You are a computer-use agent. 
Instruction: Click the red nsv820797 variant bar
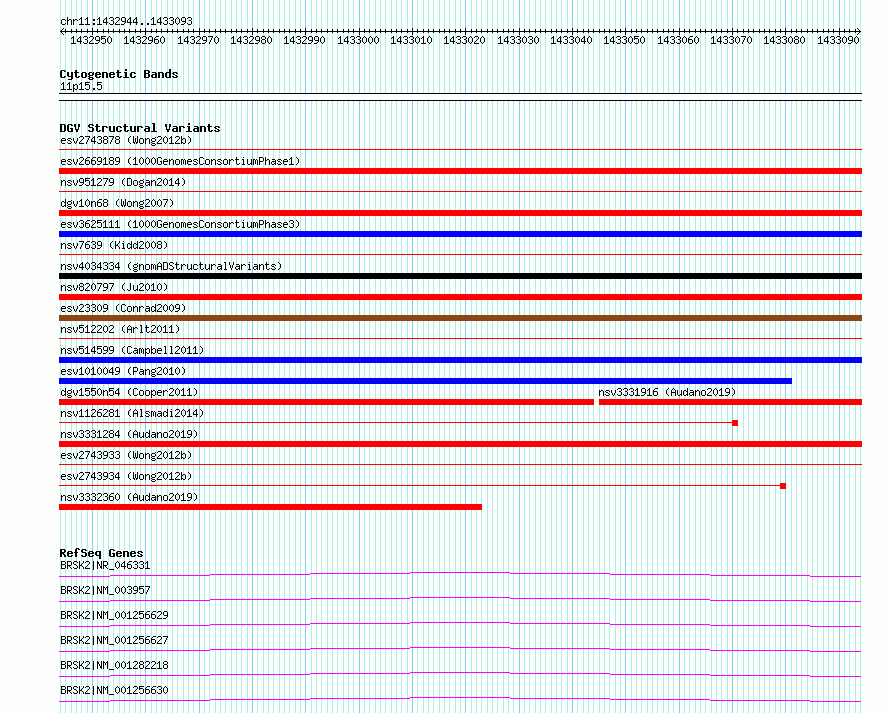tap(460, 297)
